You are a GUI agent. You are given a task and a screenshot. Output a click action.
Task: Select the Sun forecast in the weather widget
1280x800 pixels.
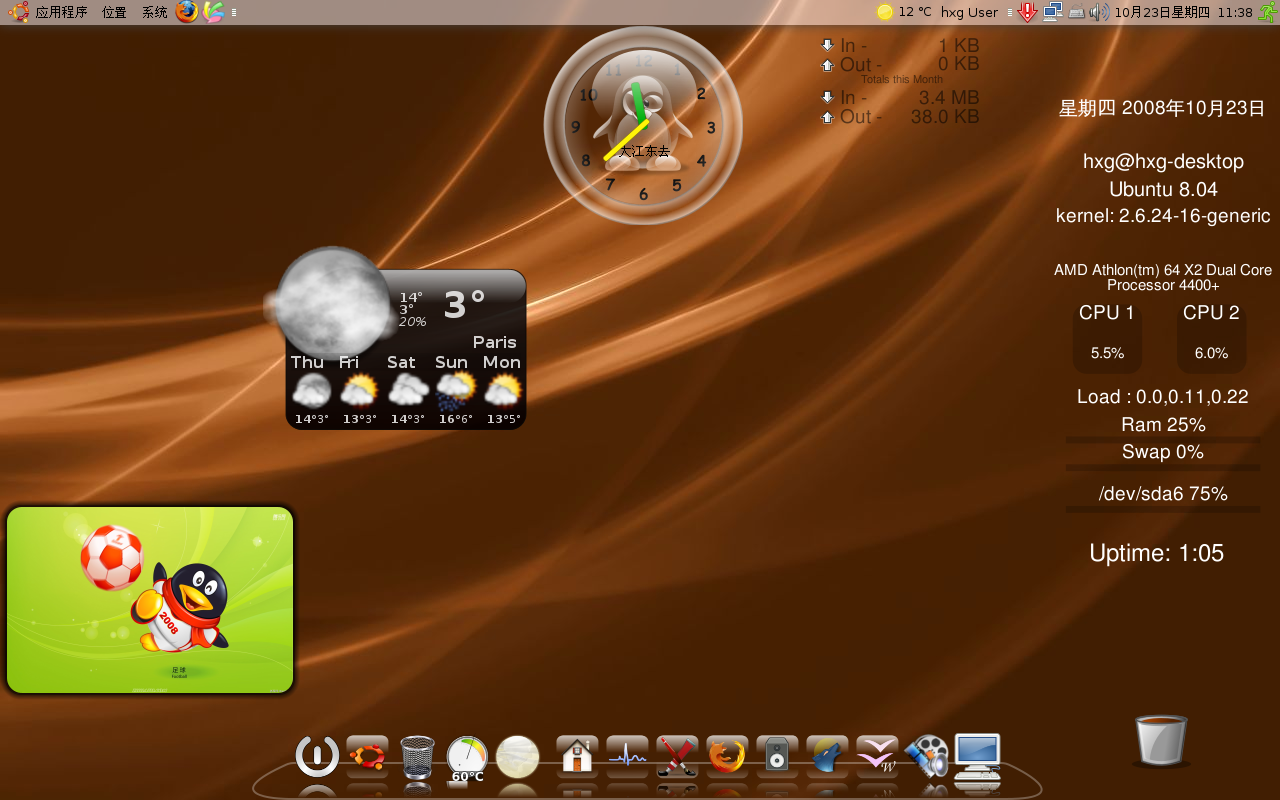[x=455, y=390]
